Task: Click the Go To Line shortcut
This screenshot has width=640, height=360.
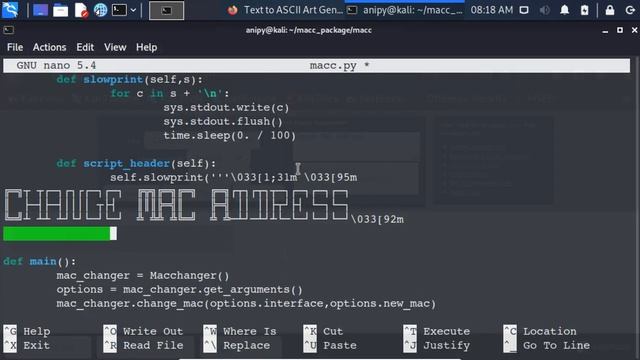Action: 547,346
